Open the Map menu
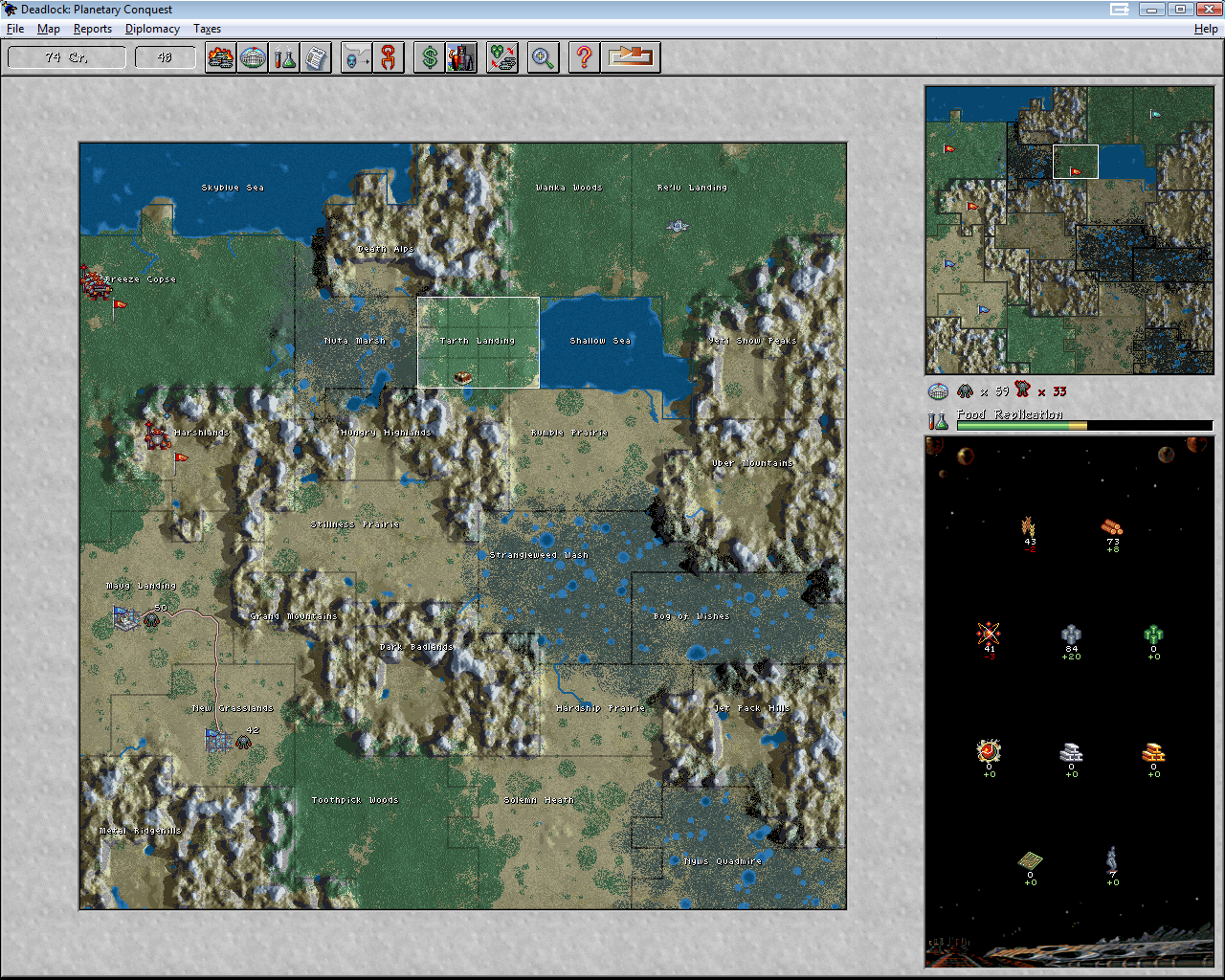This screenshot has height=980, width=1225. click(x=49, y=29)
